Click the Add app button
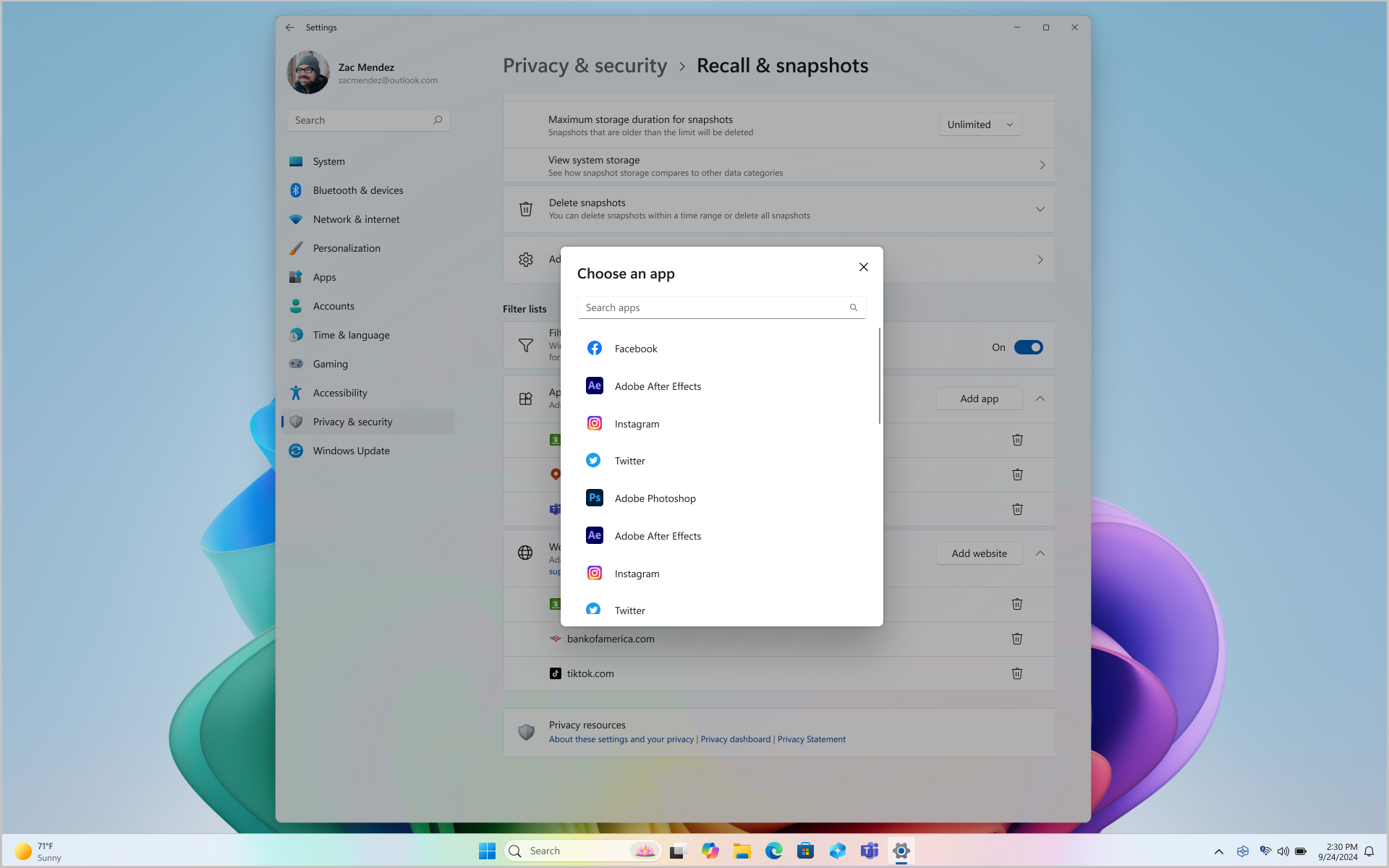 point(978,398)
